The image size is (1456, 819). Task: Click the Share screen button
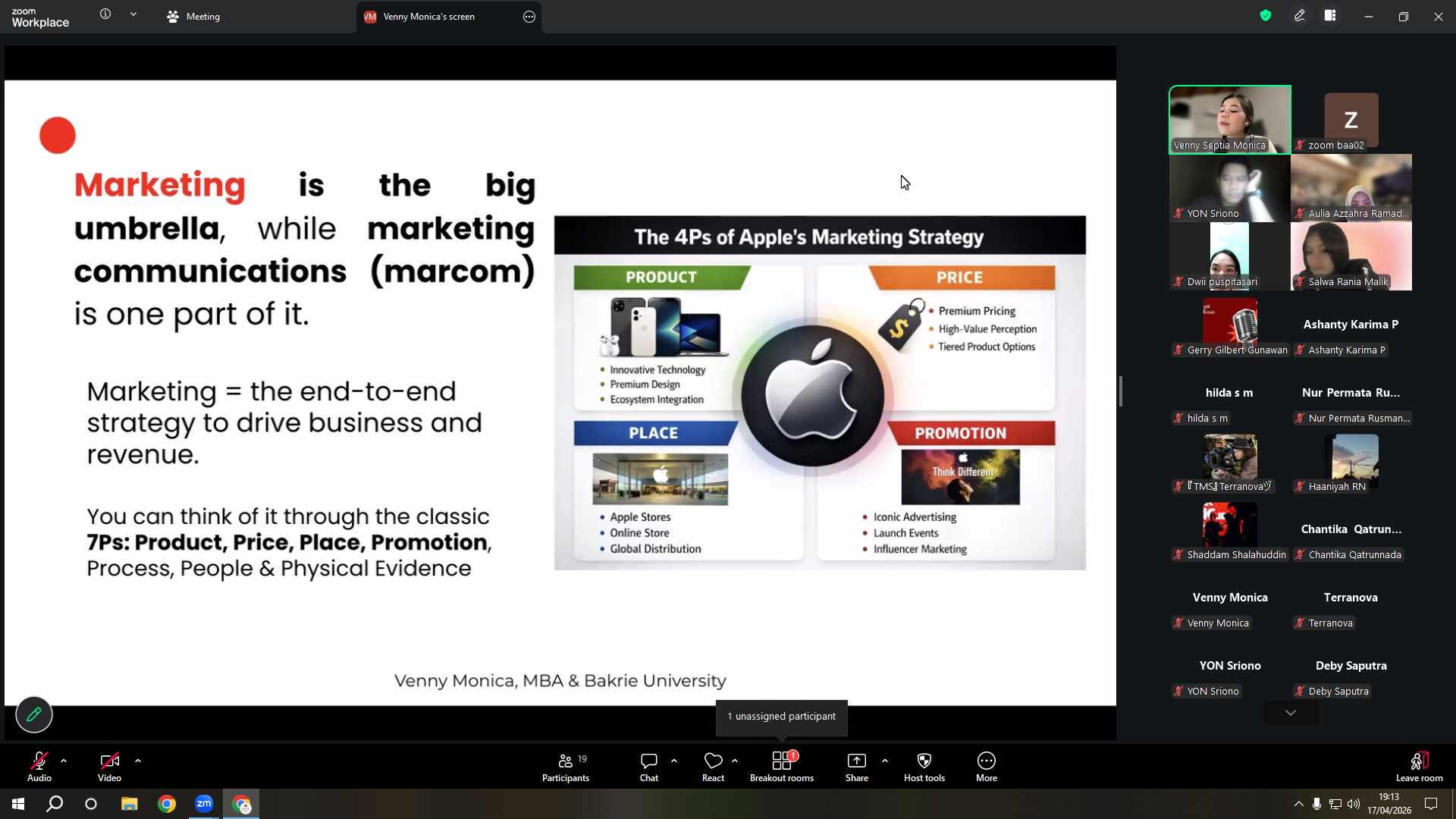(857, 767)
